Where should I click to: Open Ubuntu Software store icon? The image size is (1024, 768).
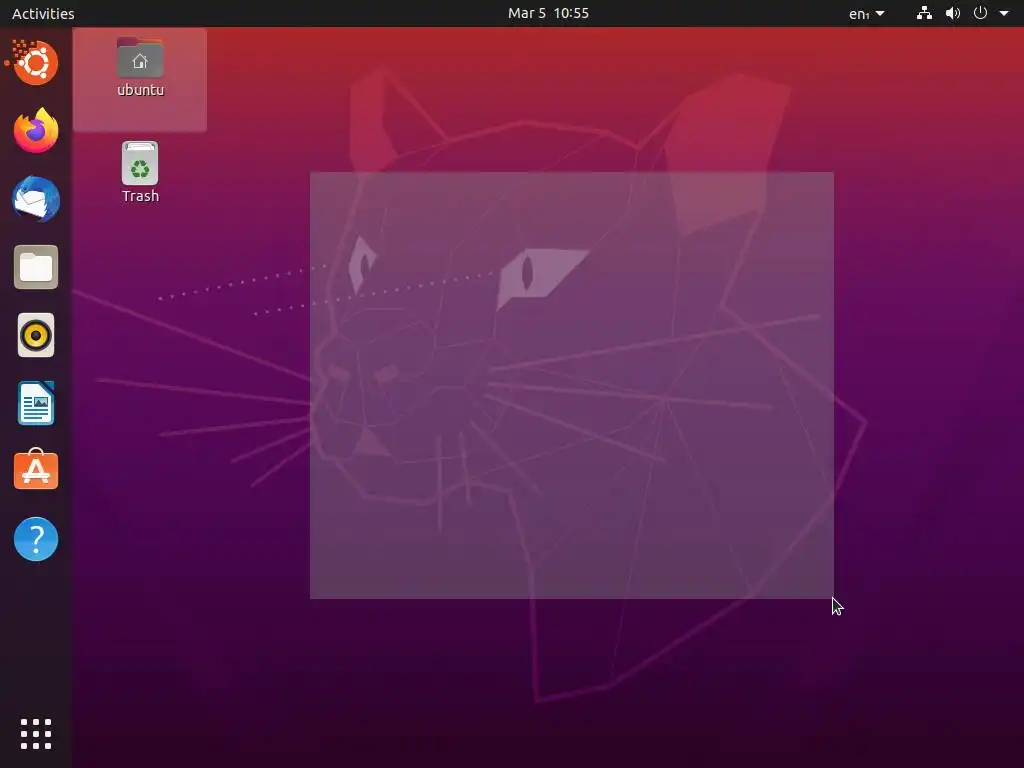36,470
